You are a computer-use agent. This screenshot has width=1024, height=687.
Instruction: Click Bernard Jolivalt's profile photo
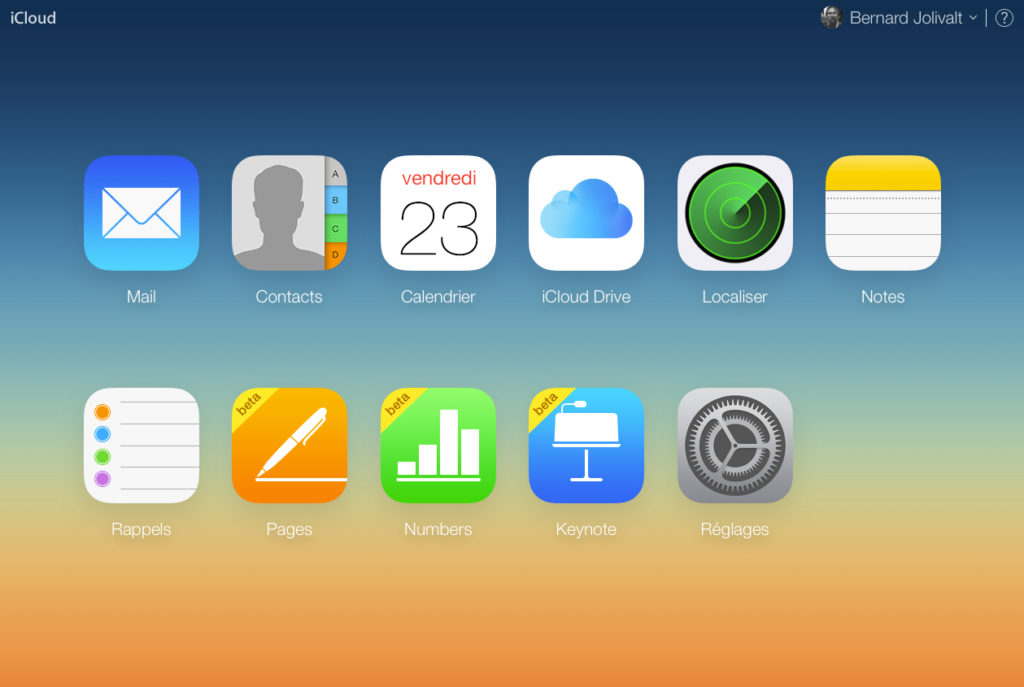point(831,17)
